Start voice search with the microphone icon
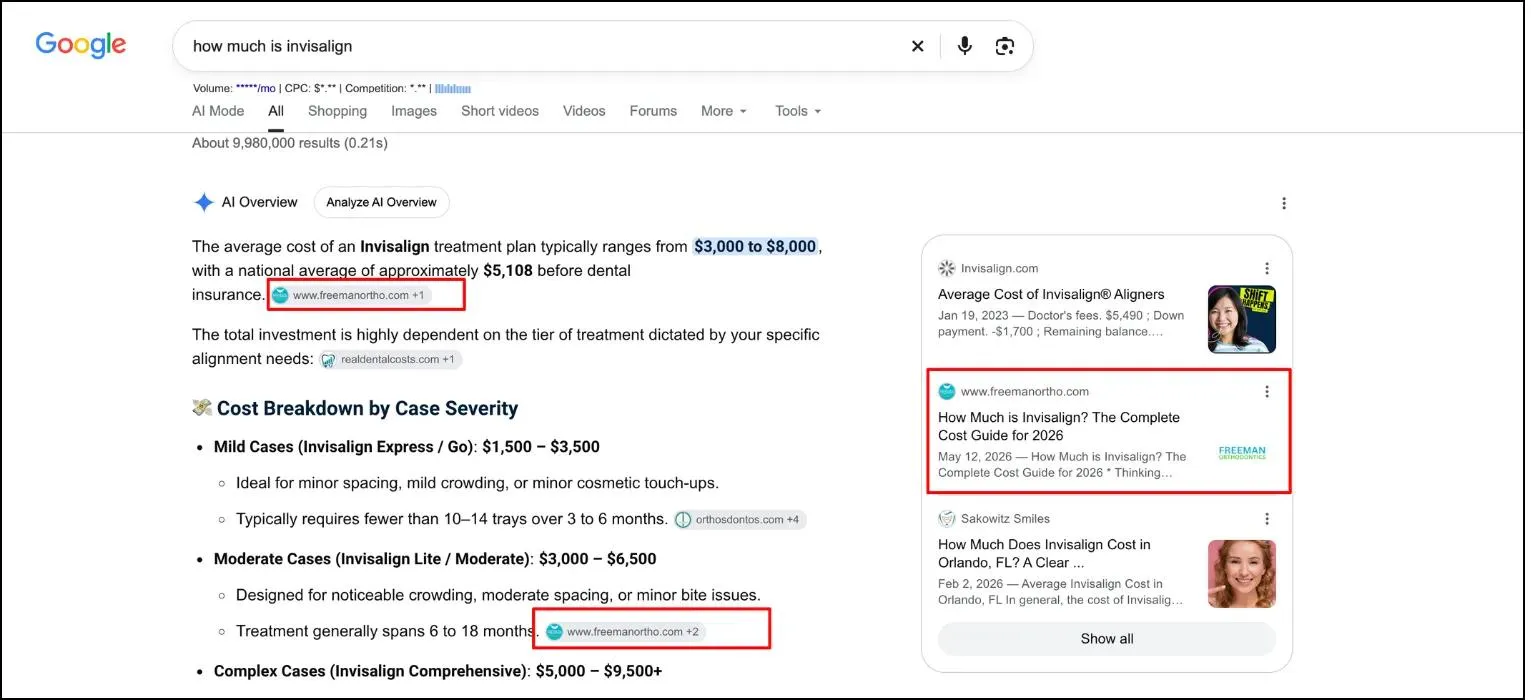 tap(964, 46)
